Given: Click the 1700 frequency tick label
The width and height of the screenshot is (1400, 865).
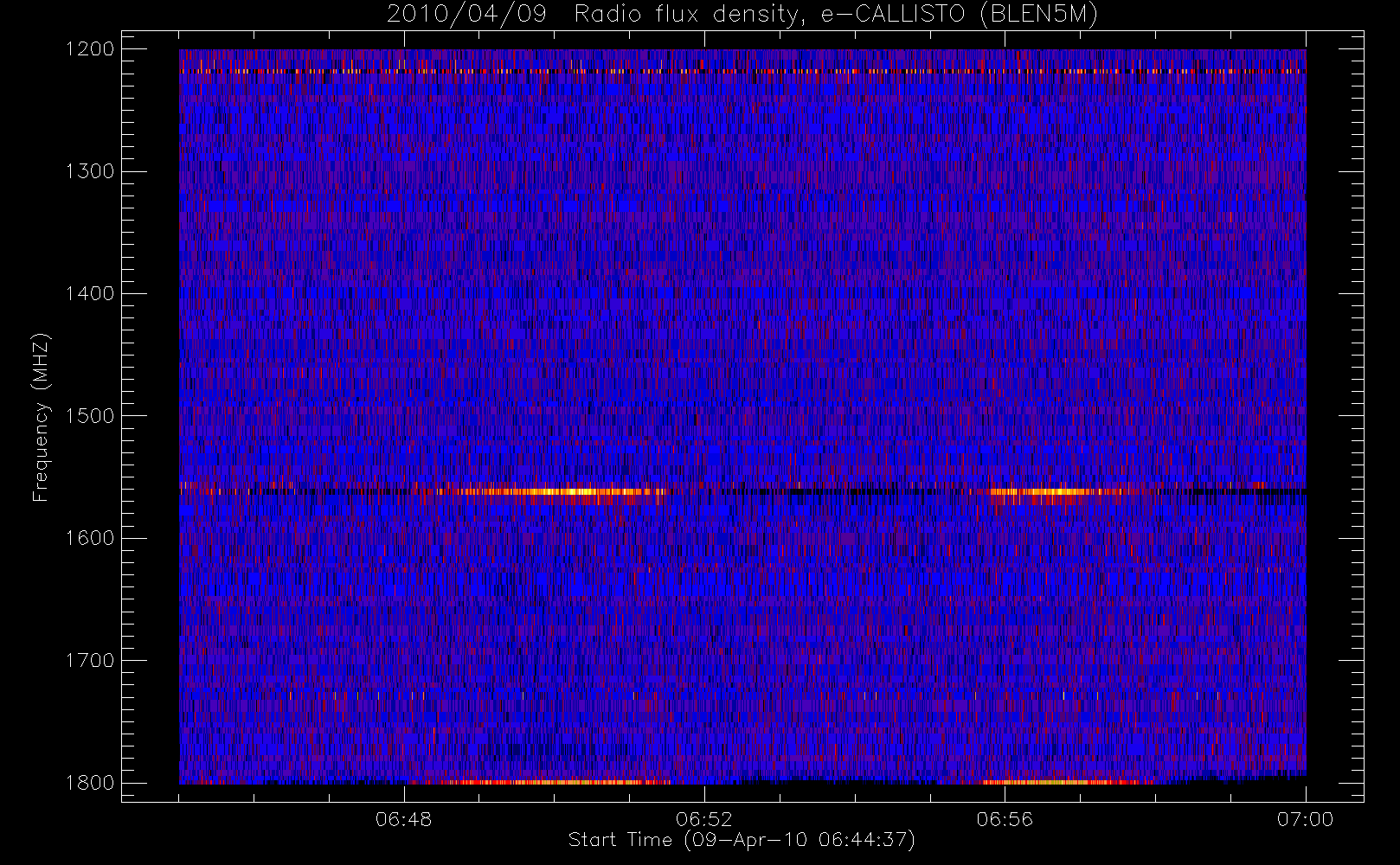Looking at the screenshot, I should coord(90,660).
